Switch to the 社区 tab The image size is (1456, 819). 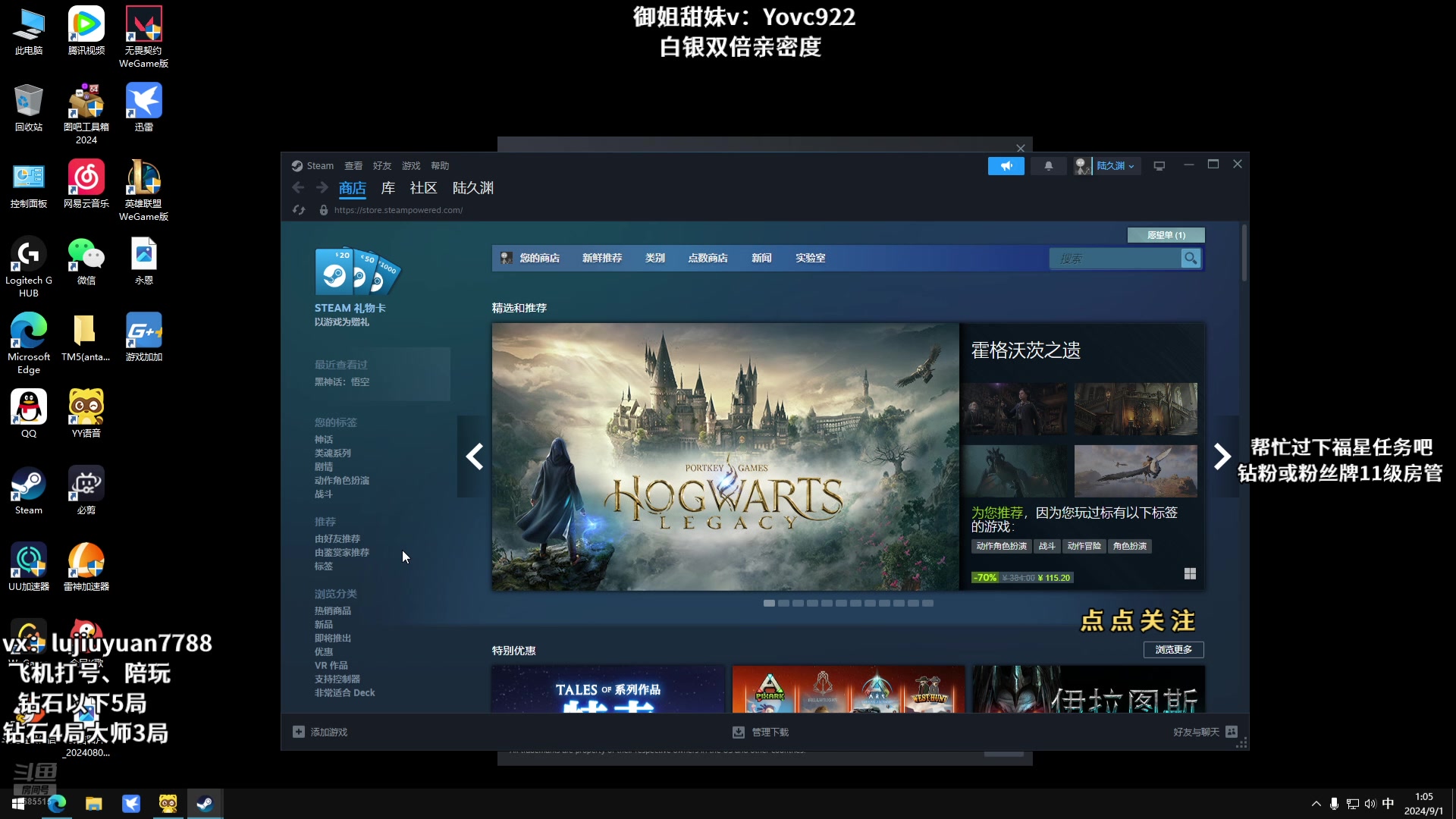pos(423,188)
